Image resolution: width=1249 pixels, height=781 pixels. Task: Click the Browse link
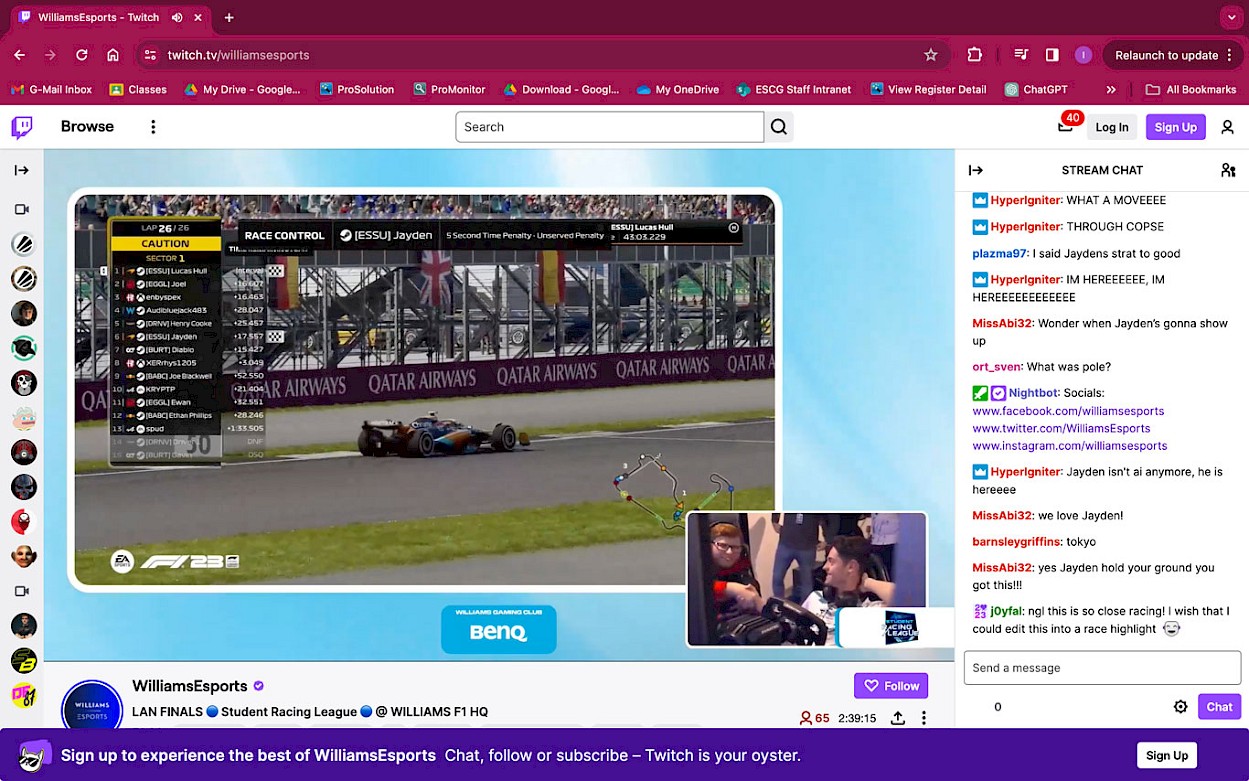[x=87, y=127]
